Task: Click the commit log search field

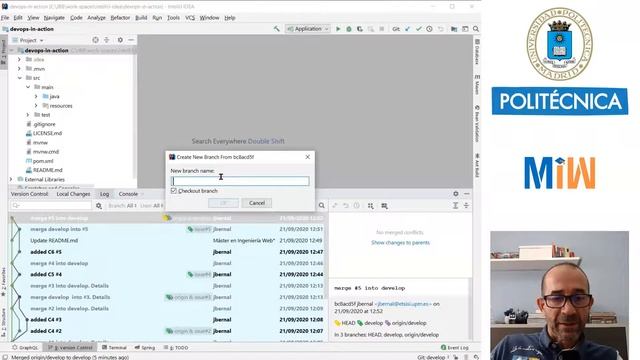Action: pos(51,206)
